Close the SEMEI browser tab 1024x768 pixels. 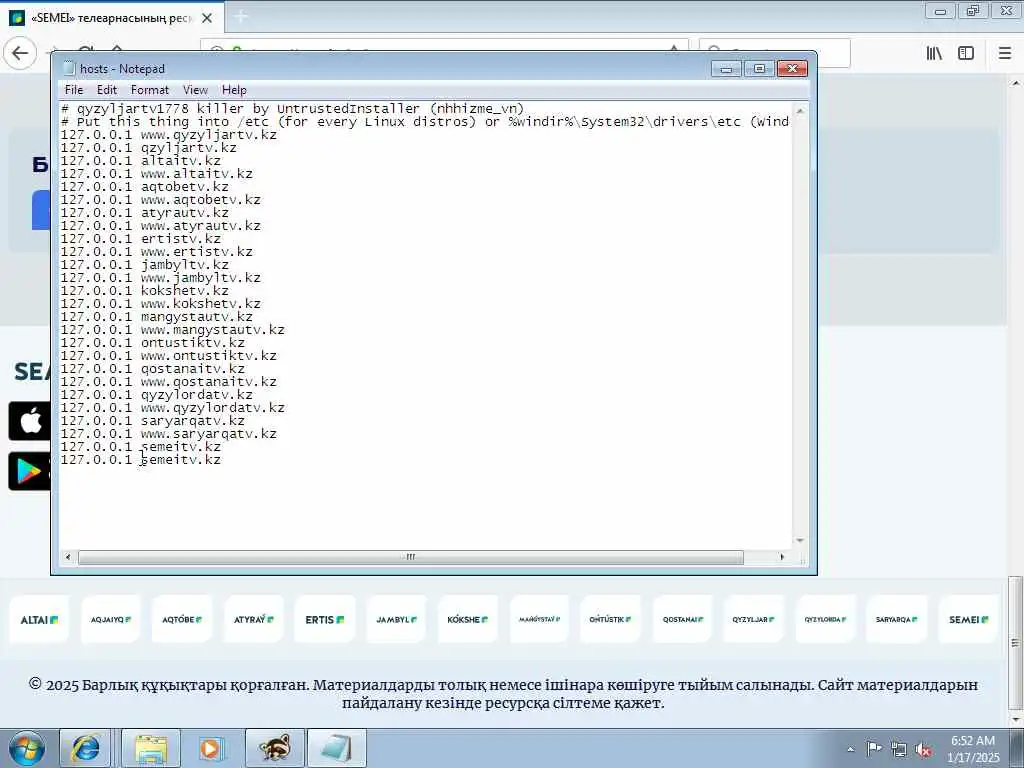click(207, 18)
